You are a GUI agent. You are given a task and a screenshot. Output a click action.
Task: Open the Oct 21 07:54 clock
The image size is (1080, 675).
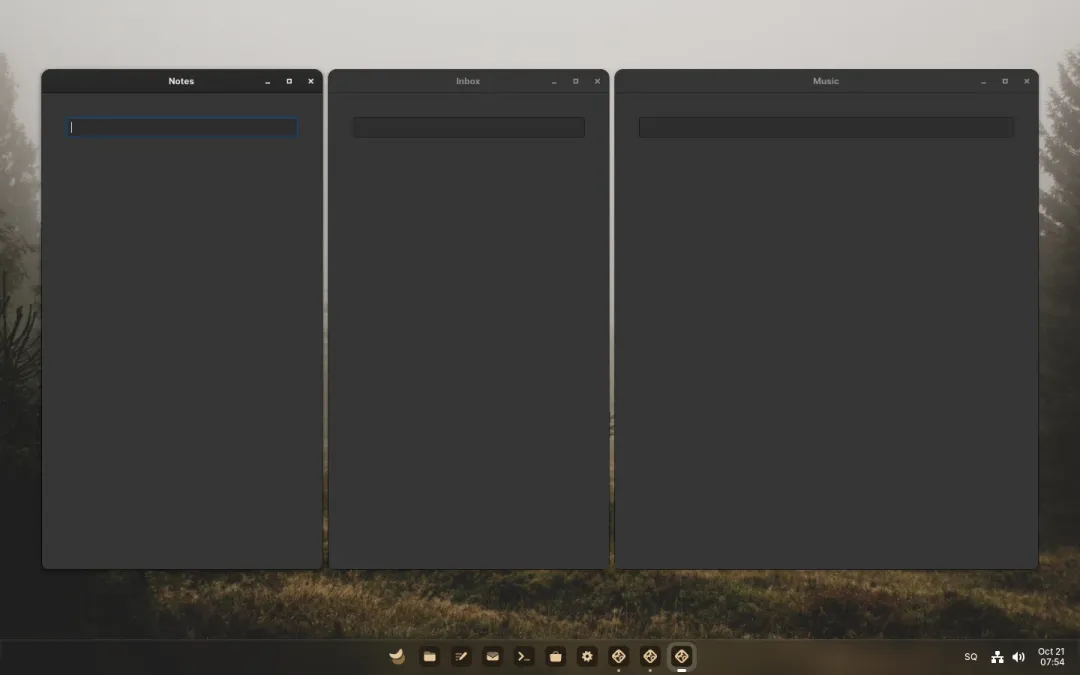coord(1051,657)
